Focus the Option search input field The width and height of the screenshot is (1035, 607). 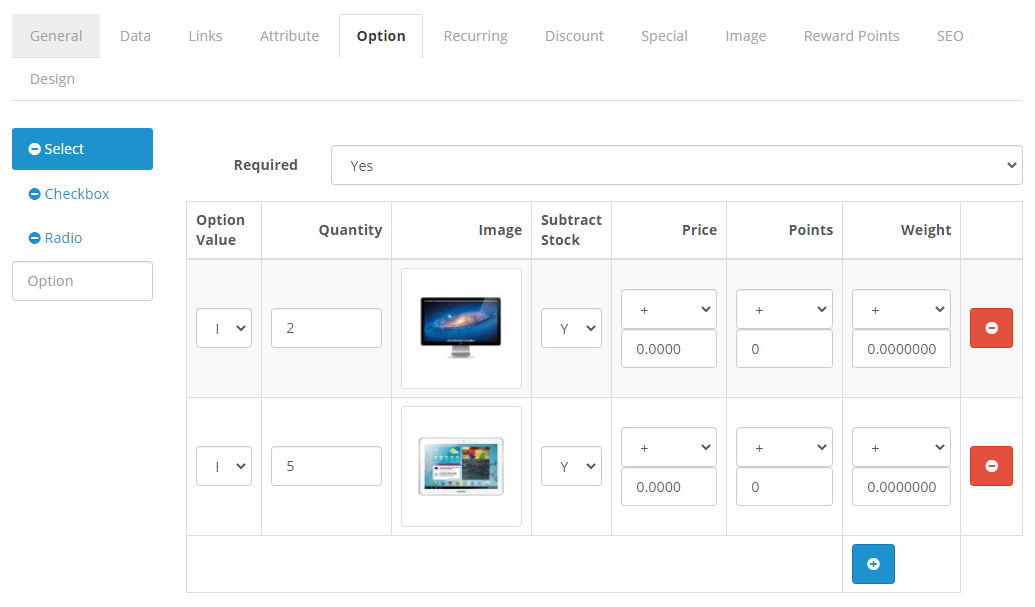(x=83, y=281)
